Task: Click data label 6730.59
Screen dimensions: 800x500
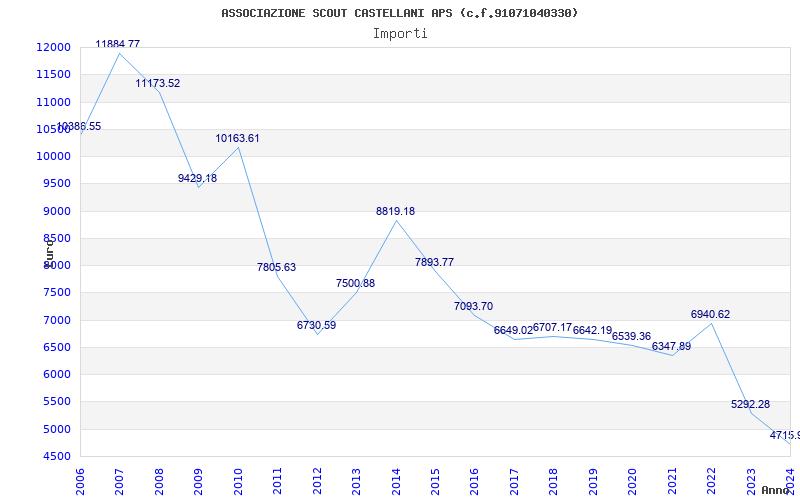Action: coord(316,326)
